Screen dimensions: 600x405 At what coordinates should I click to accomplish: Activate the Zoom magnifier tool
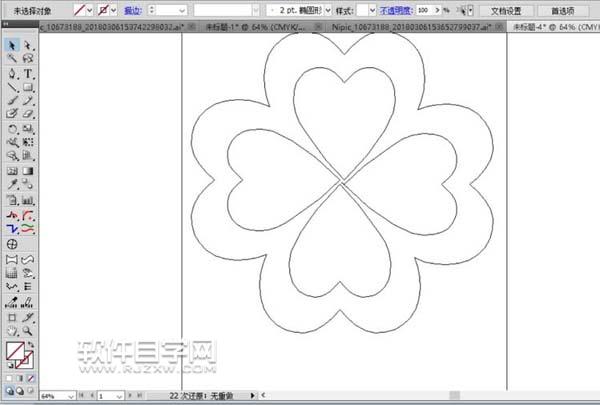pos(28,330)
